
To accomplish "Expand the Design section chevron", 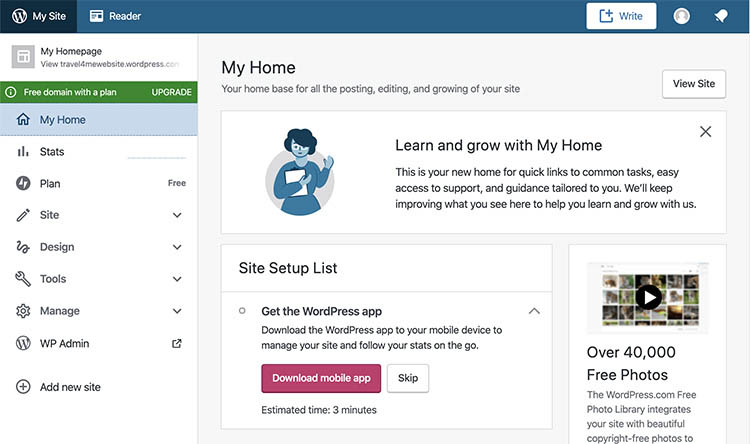I will [177, 247].
